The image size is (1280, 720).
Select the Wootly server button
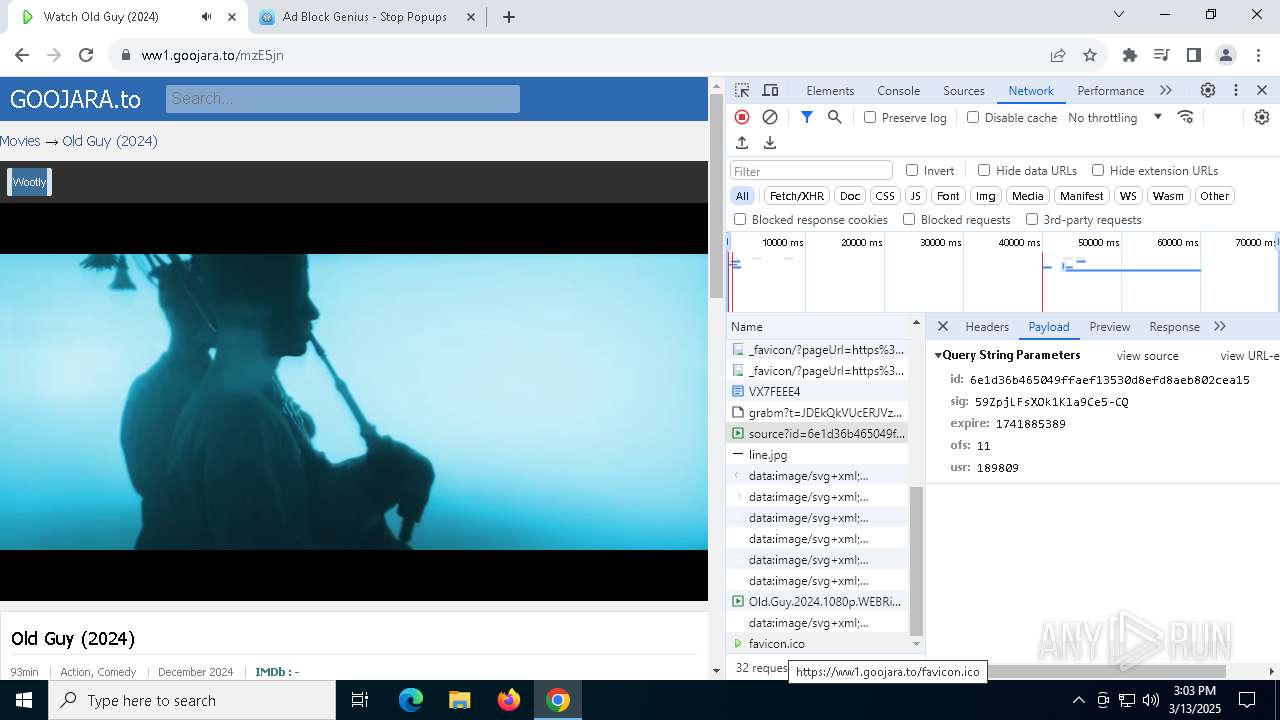point(30,182)
